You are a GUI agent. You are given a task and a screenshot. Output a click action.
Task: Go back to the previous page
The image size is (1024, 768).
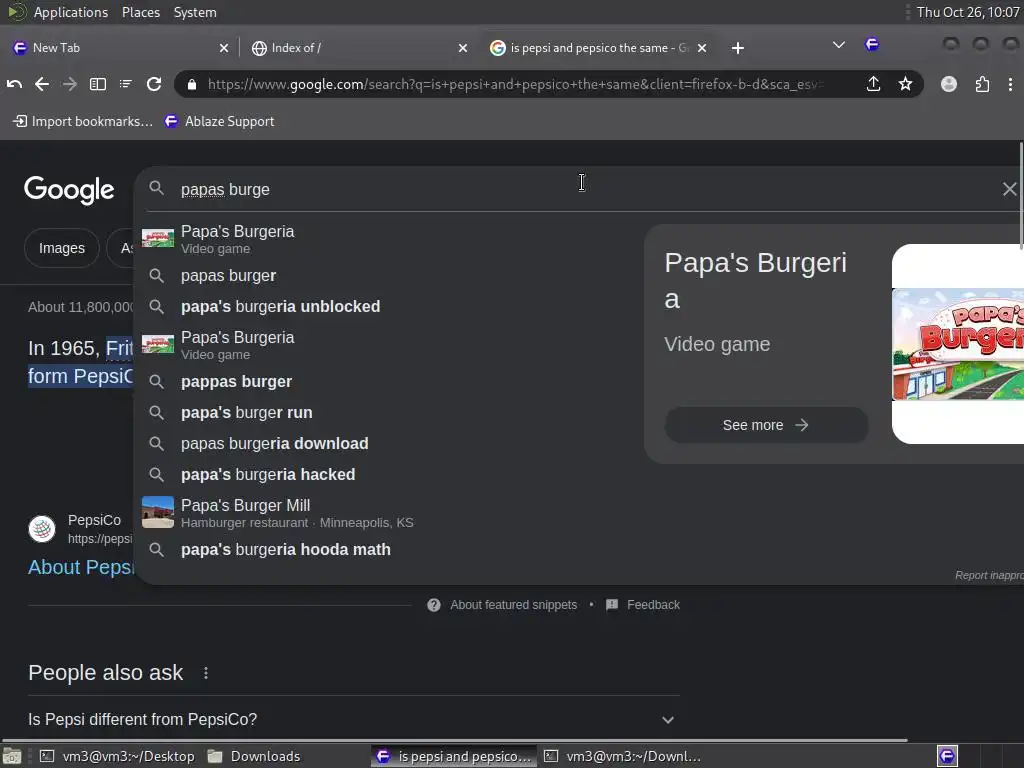(42, 84)
